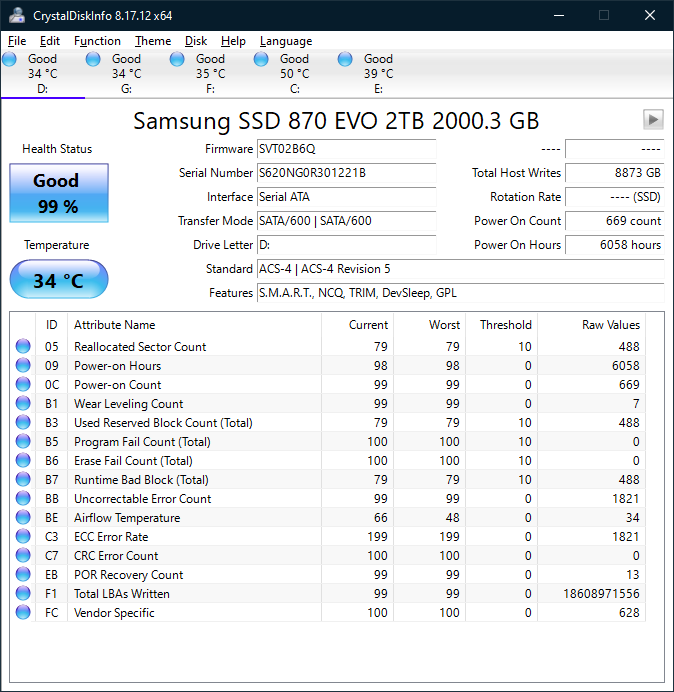Click status orb for Total LBAs Written
This screenshot has width=674, height=692.
[x=23, y=593]
